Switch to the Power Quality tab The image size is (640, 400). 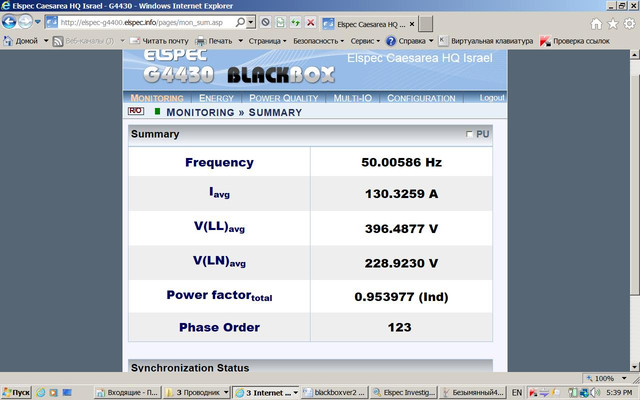tap(283, 98)
